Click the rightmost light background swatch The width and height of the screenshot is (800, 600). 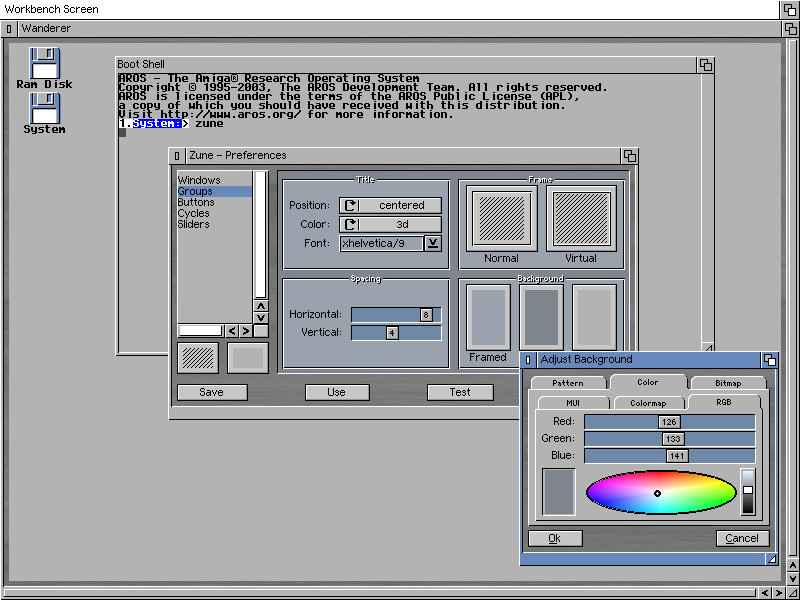pos(594,317)
